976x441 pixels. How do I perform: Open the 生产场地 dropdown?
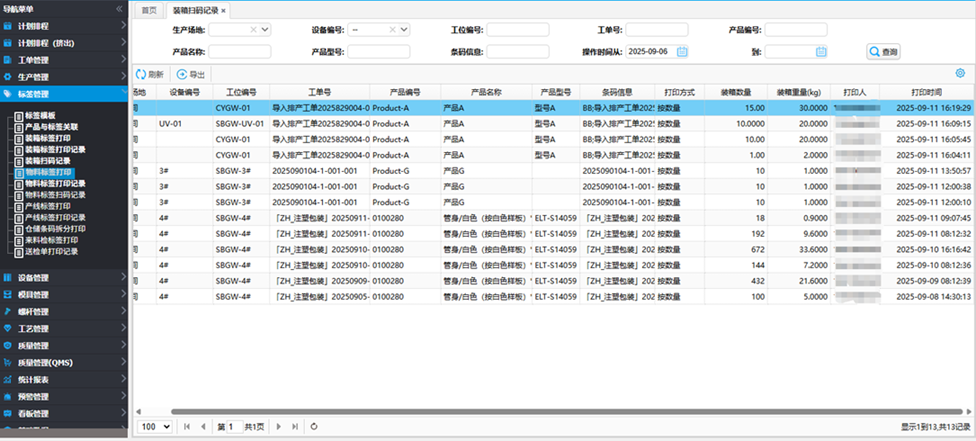coord(265,30)
